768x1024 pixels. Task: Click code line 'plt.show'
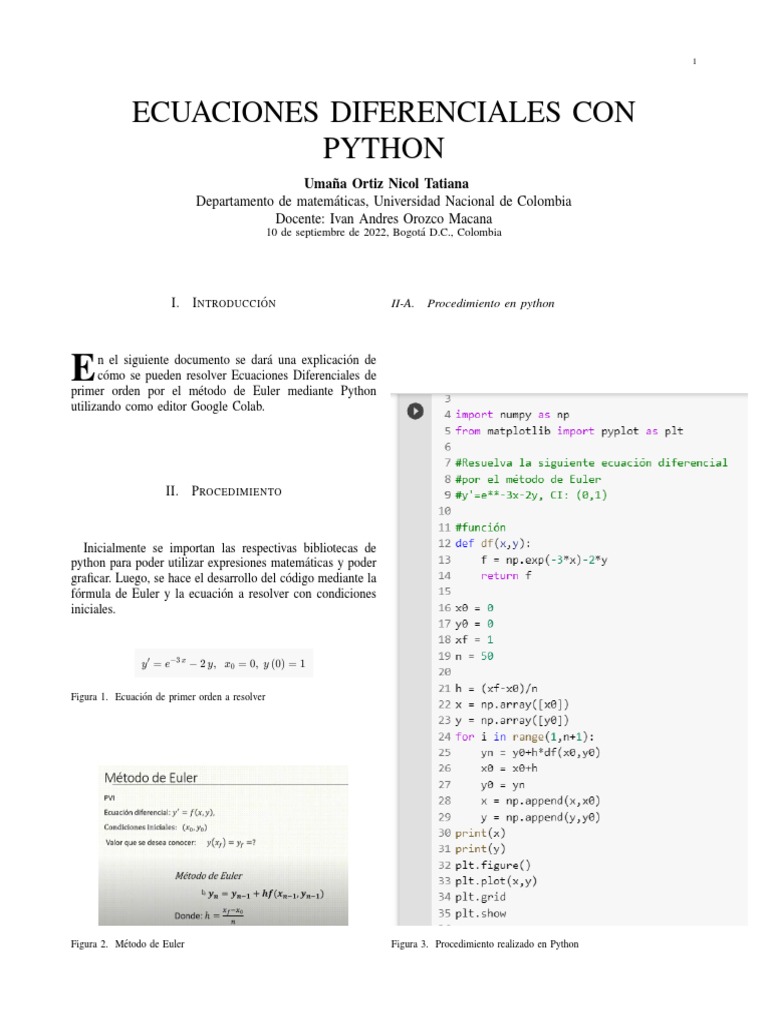pos(481,914)
